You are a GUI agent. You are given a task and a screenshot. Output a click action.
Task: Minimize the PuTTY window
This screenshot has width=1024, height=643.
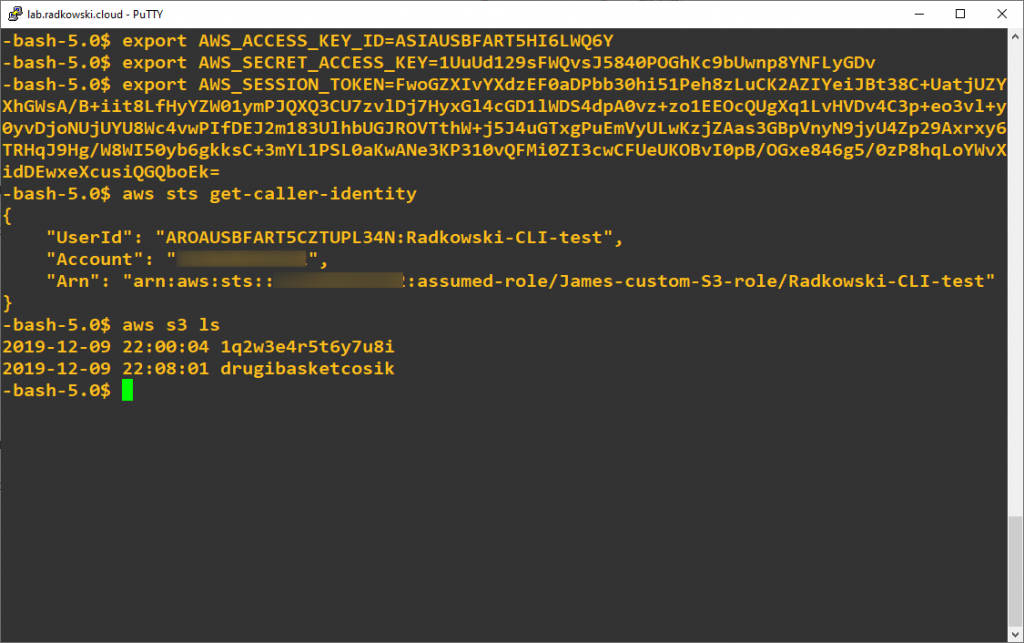[919, 14]
